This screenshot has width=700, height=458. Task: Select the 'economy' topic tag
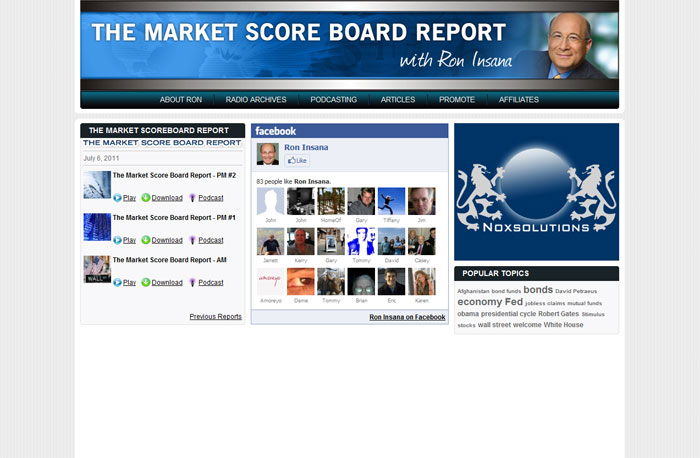(479, 302)
